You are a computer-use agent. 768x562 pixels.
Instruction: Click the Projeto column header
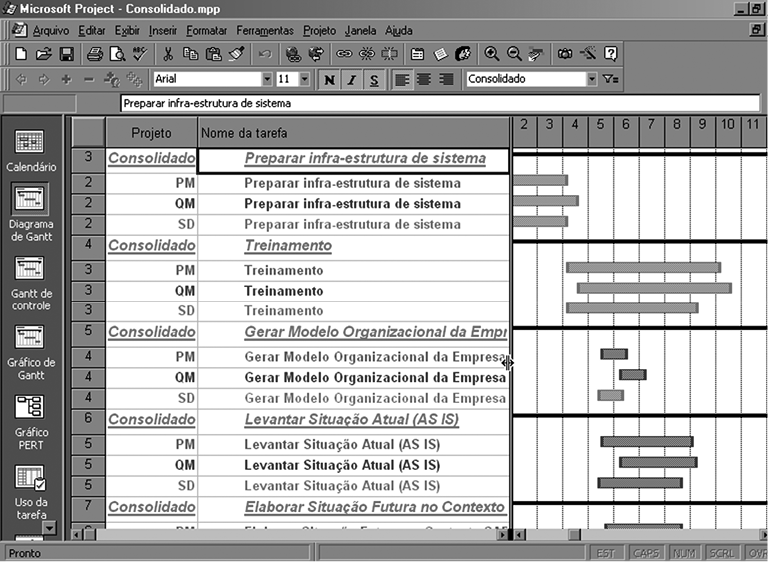(151, 133)
